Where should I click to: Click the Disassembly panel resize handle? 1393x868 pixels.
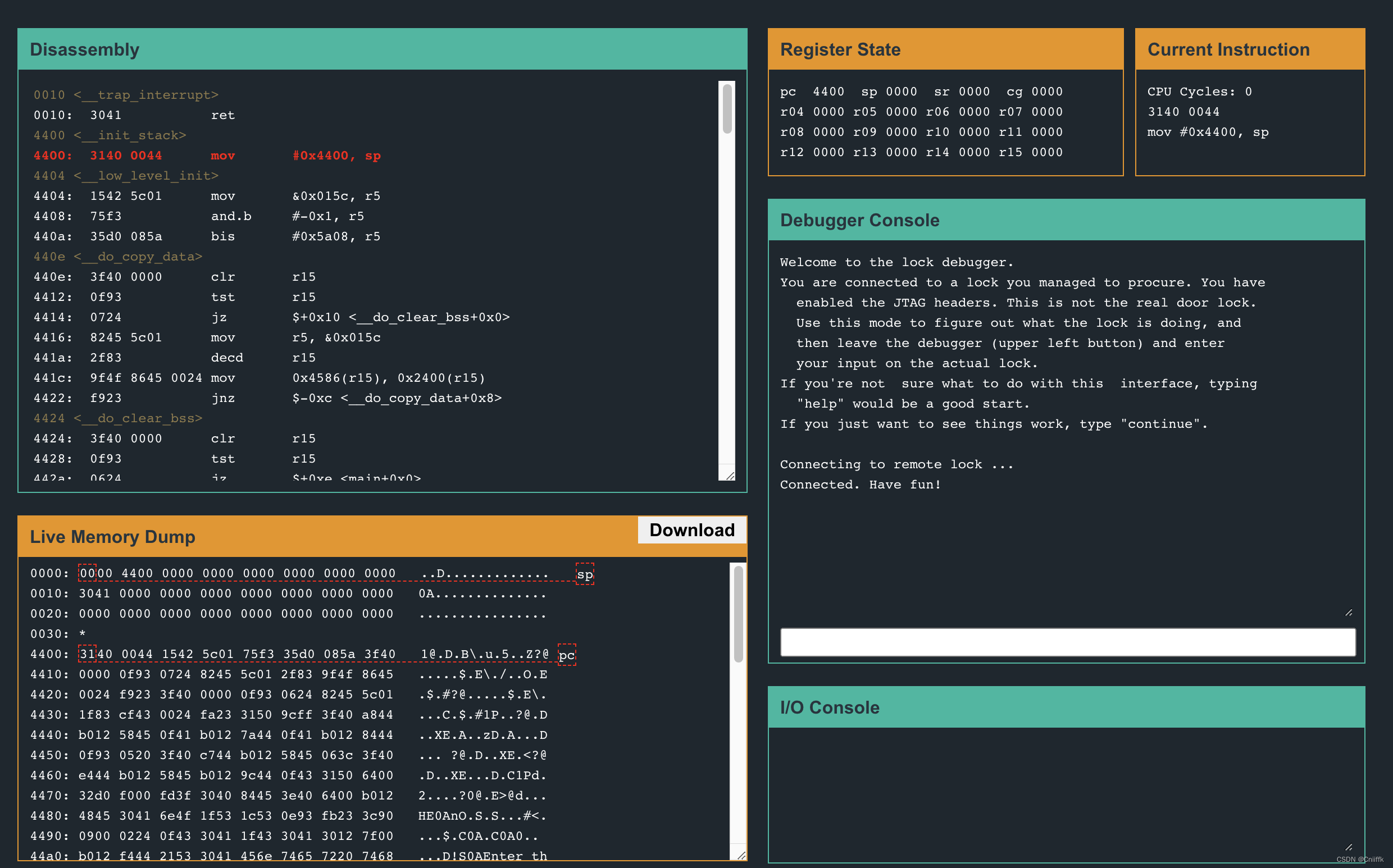pos(730,476)
